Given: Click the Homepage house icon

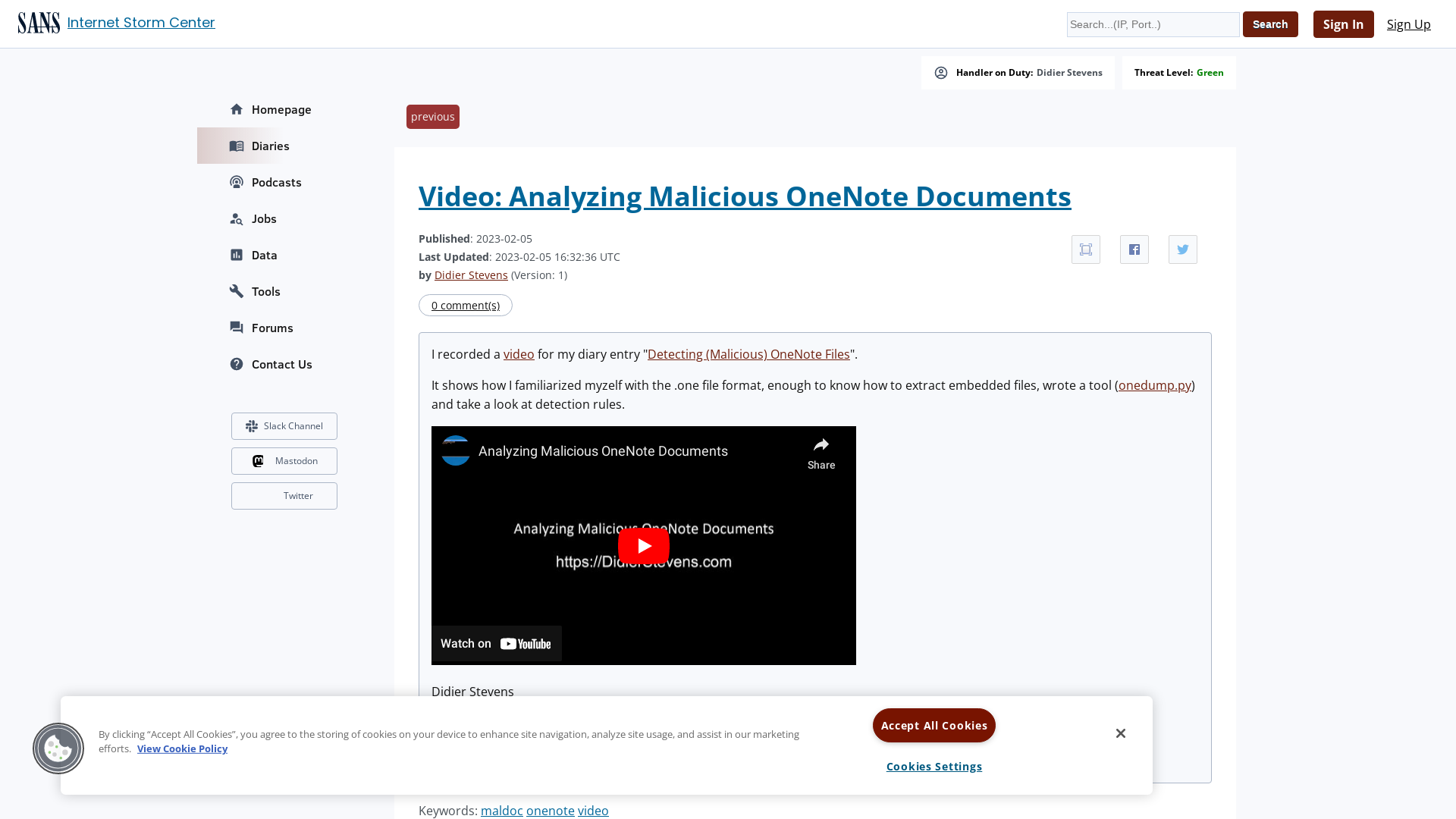Looking at the screenshot, I should (x=237, y=109).
